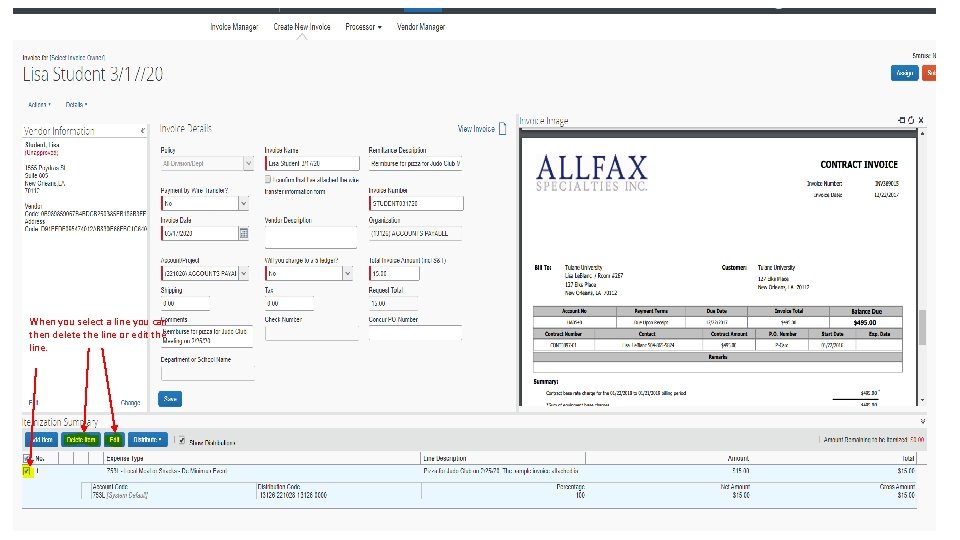Go to Invoice Manager
This screenshot has height=540, width=960.
(x=234, y=27)
